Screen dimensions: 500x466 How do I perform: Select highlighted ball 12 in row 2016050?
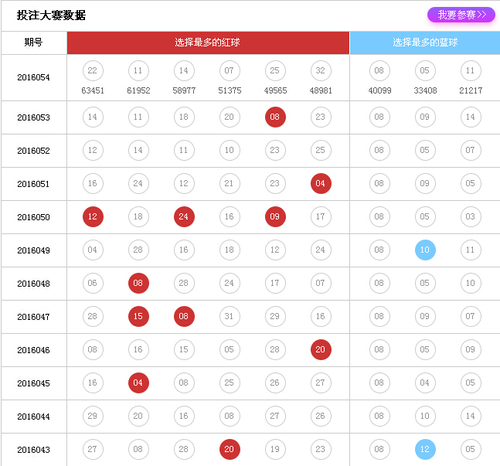pyautogui.click(x=93, y=217)
